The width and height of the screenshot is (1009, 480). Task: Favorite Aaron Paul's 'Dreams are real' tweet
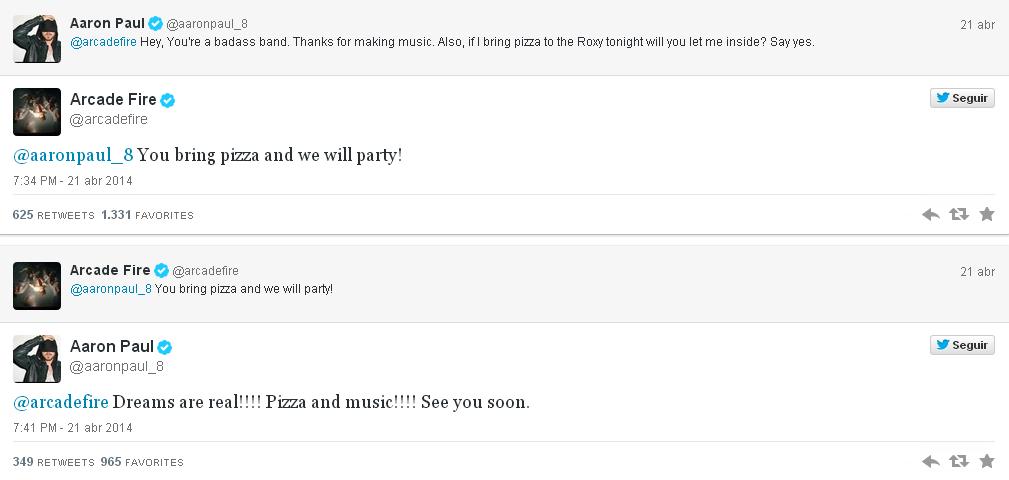(986, 461)
